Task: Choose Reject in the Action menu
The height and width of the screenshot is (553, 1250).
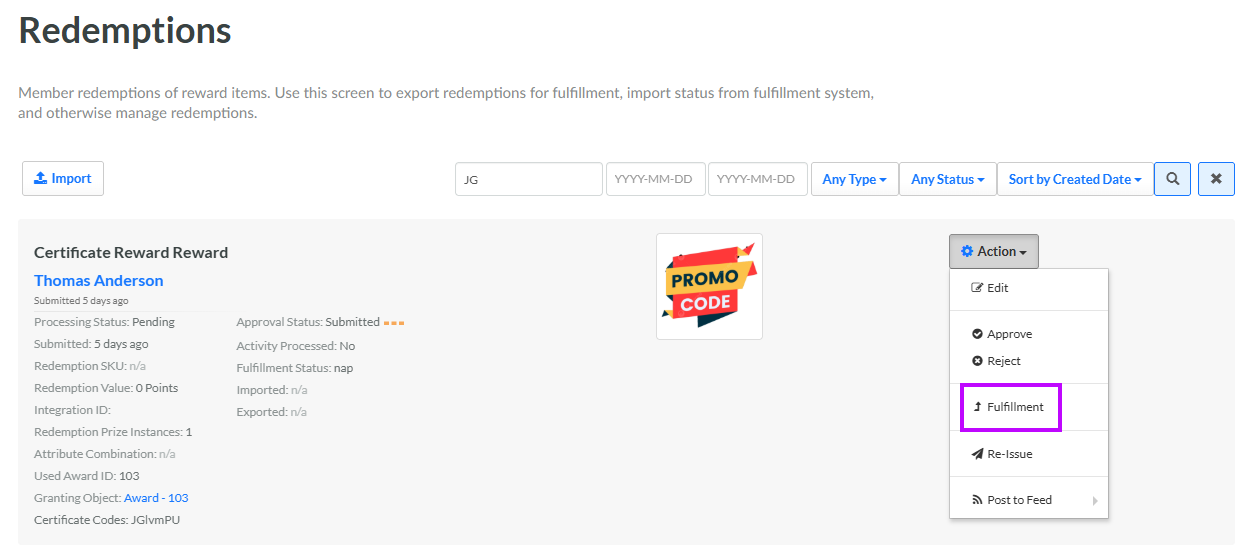Action: click(1003, 361)
